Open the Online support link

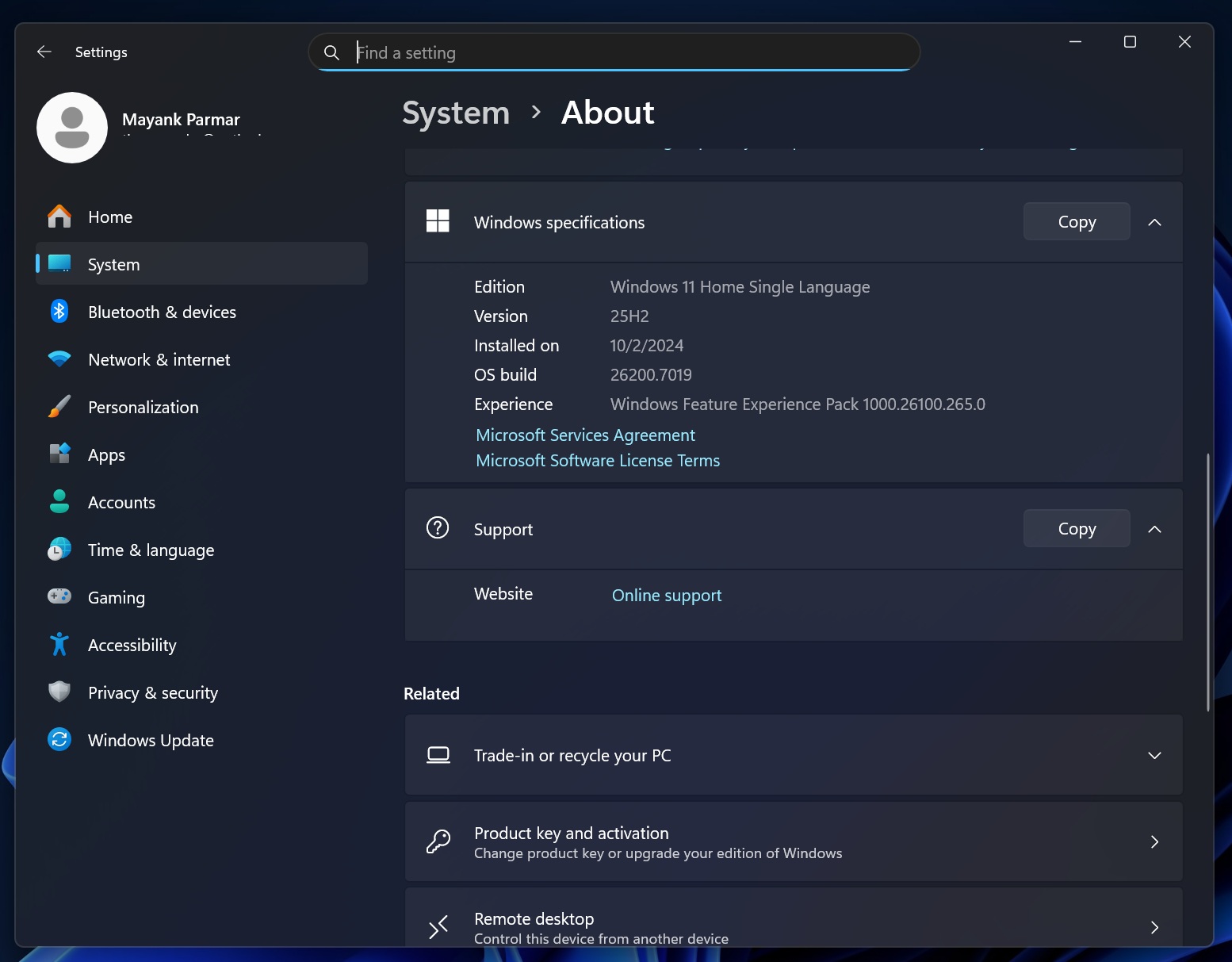tap(666, 595)
